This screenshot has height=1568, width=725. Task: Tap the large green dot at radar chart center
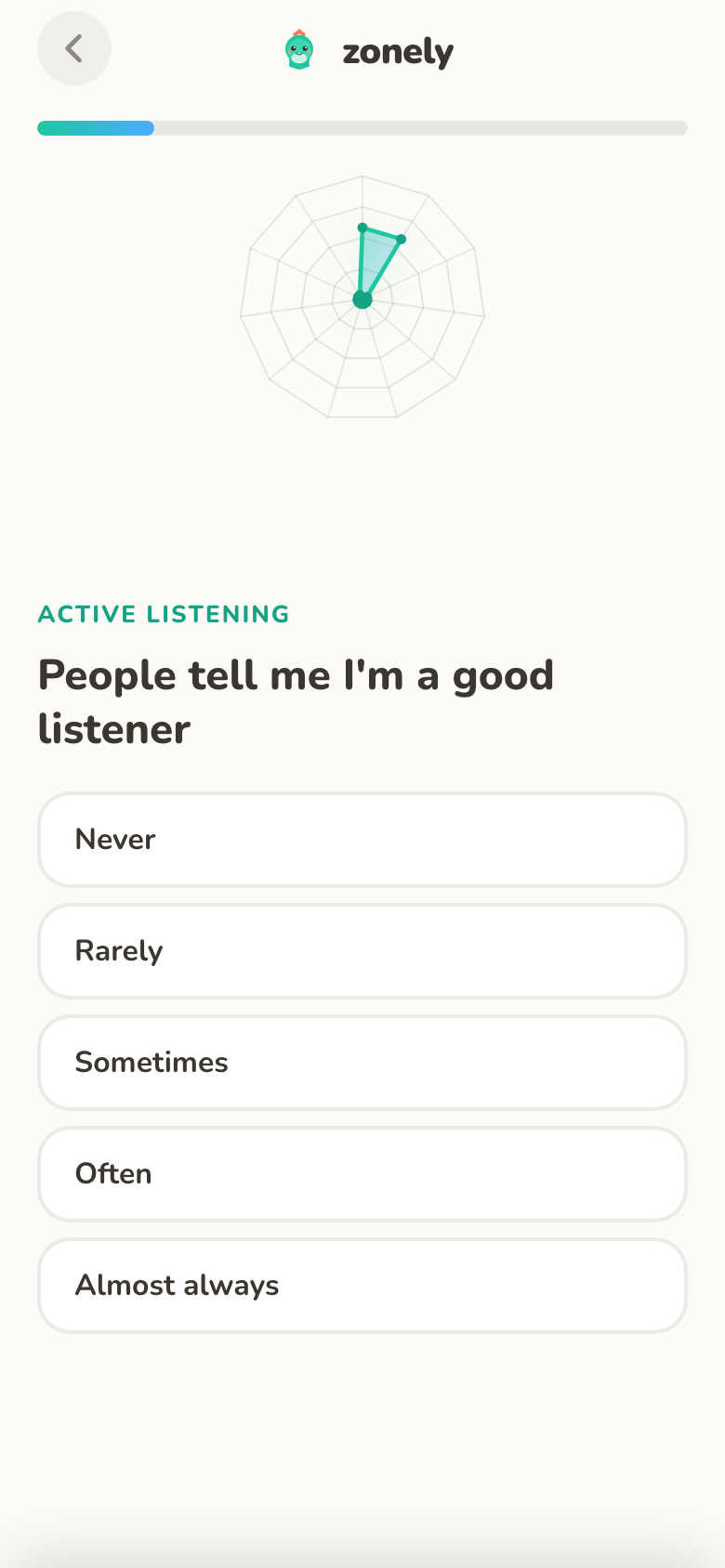click(362, 299)
